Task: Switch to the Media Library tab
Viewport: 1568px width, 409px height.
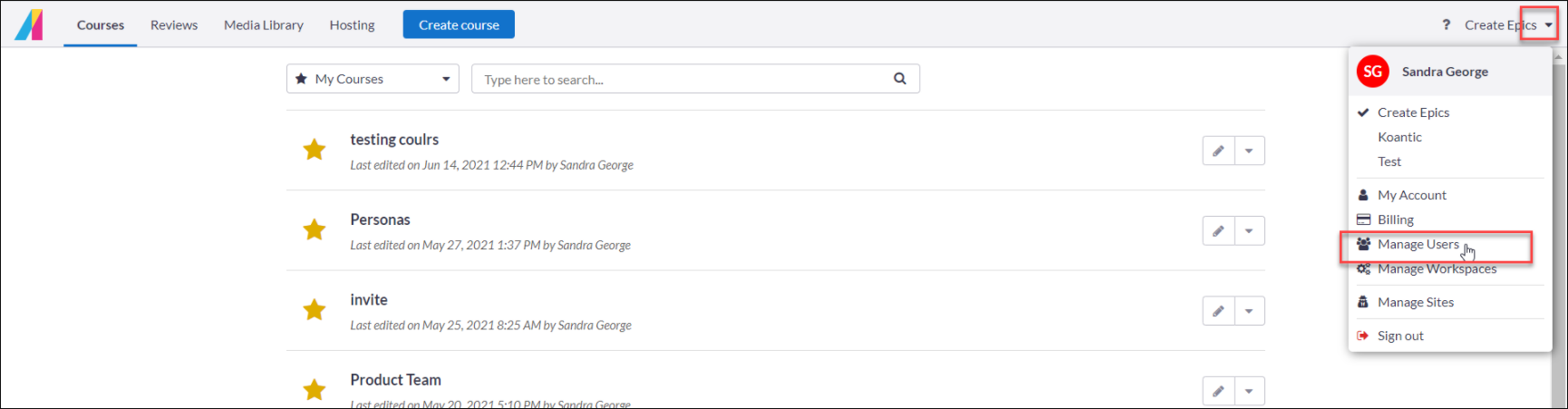Action: (263, 25)
